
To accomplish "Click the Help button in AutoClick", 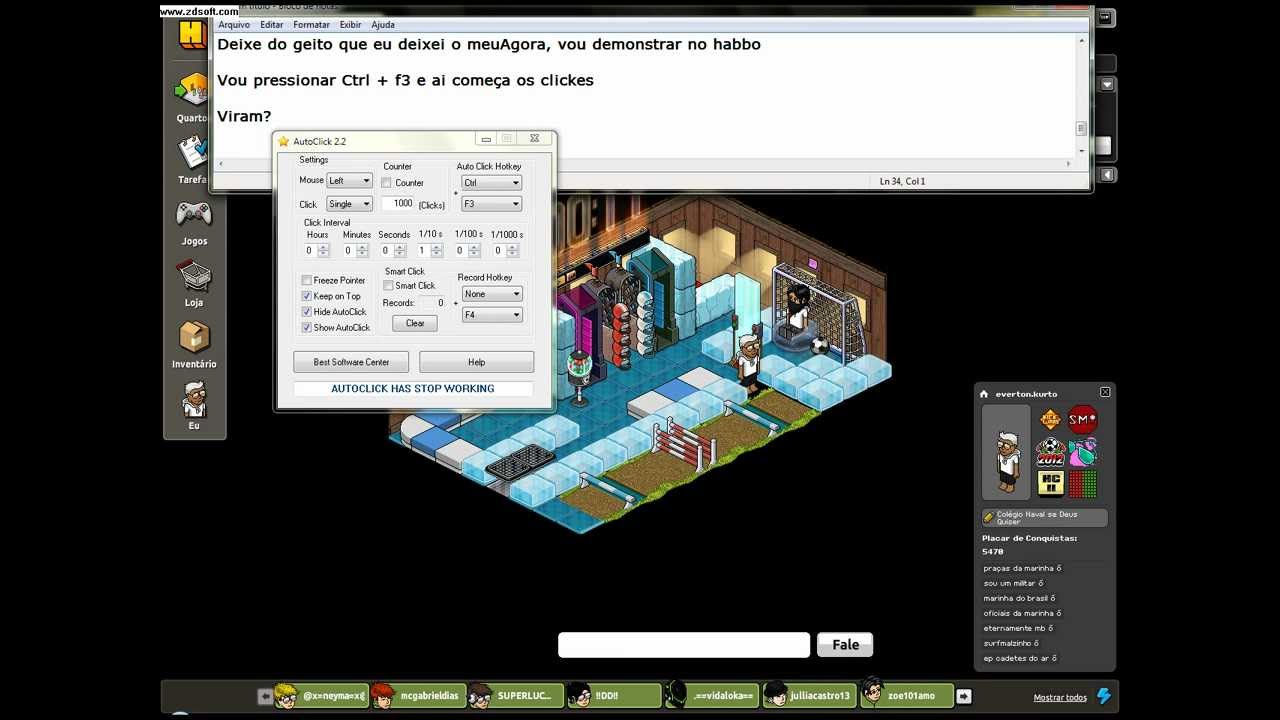I will pyautogui.click(x=476, y=362).
